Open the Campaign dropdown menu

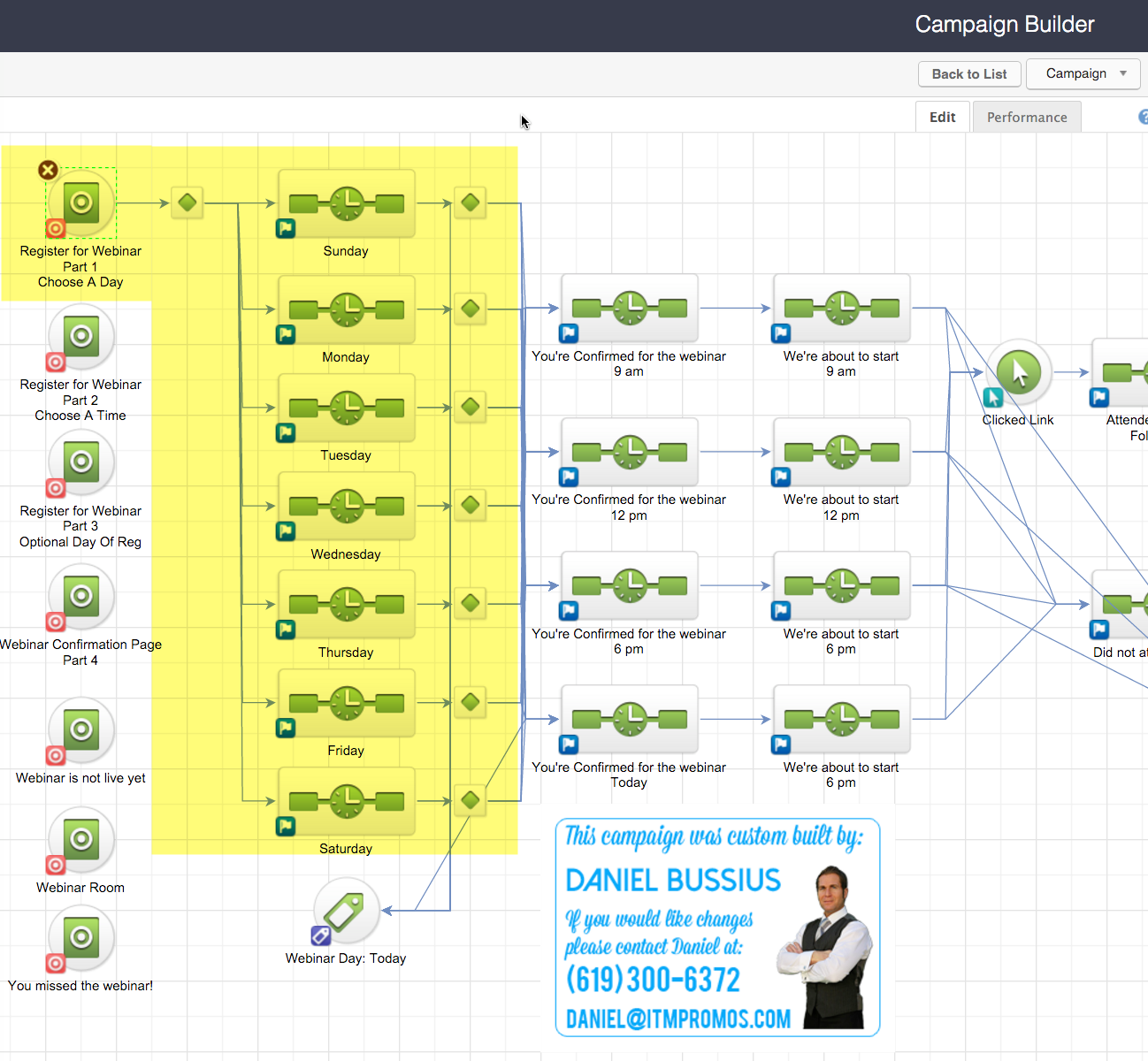point(1083,73)
